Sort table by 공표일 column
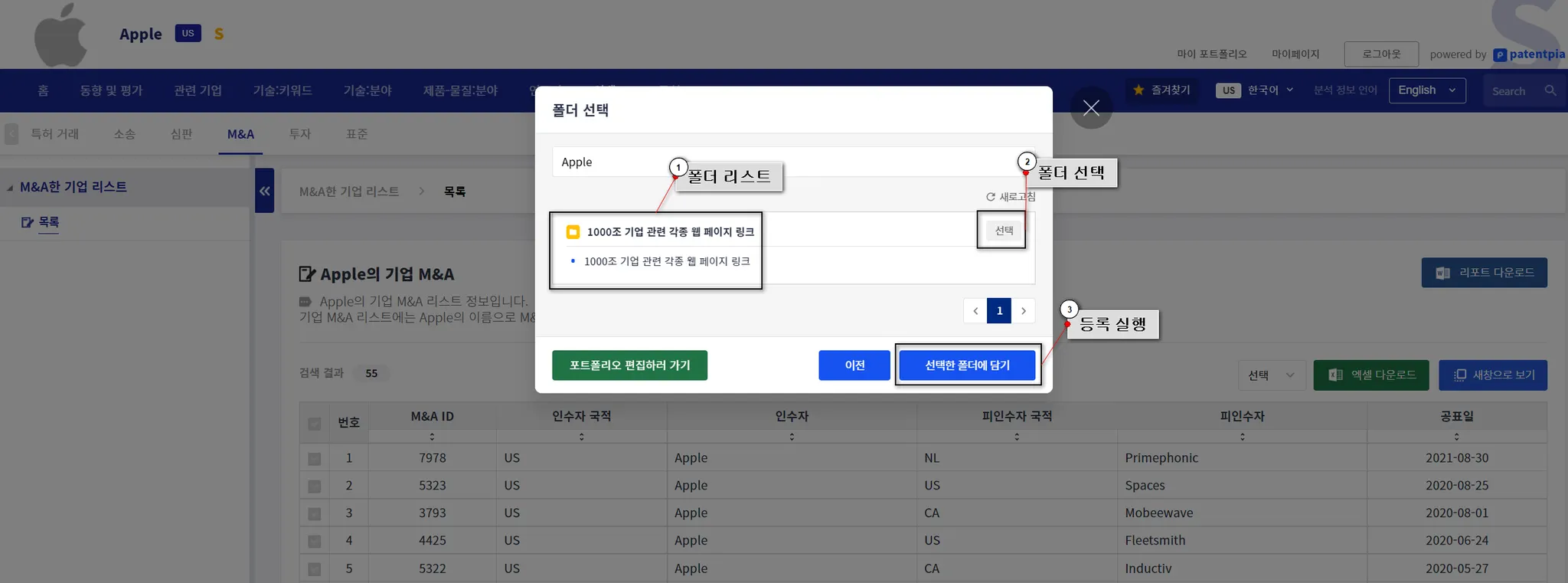 click(x=1456, y=437)
